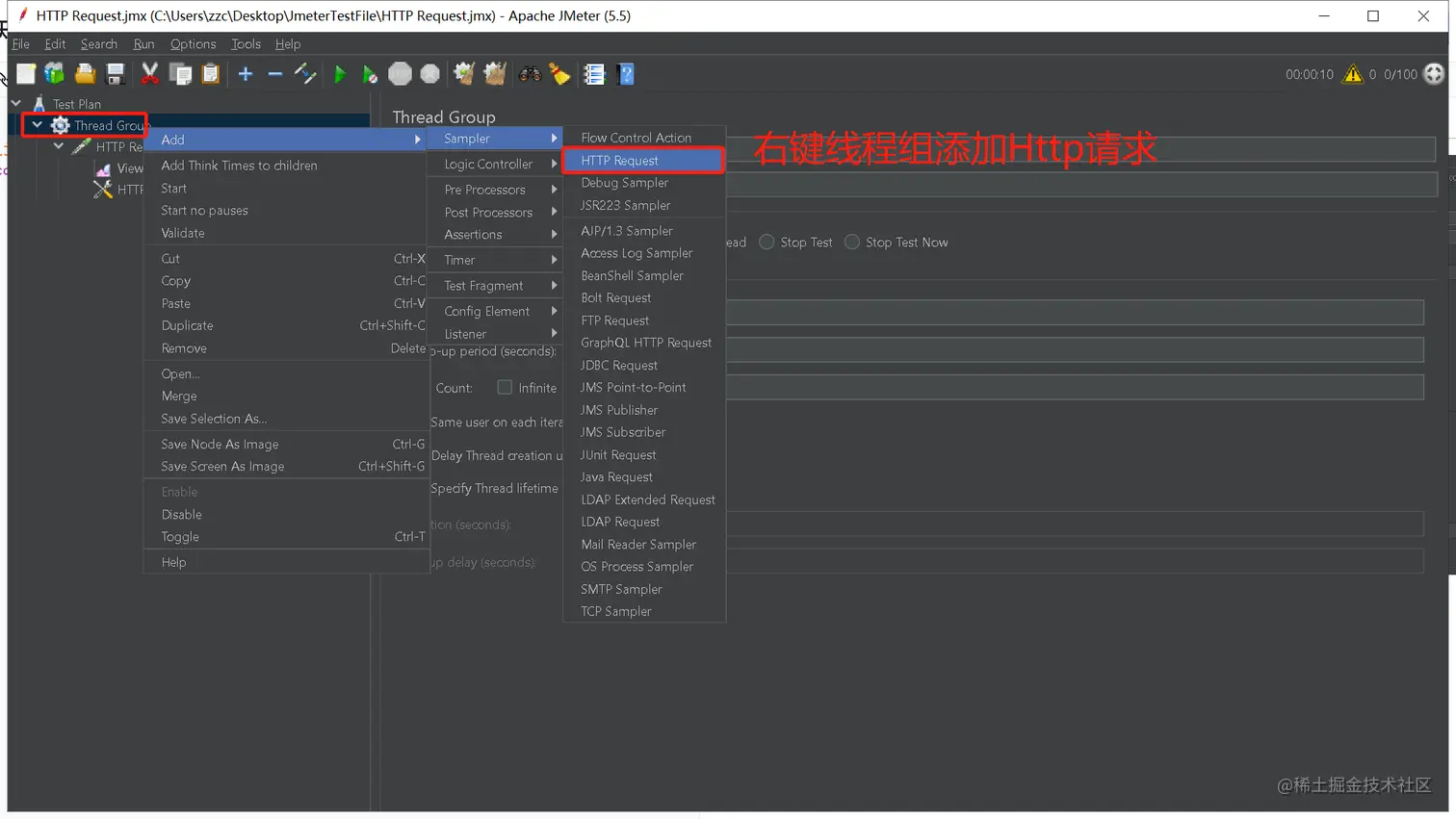Image resolution: width=1456 pixels, height=819 pixels.
Task: Save the test plan using the floppy disk icon
Action: (116, 74)
